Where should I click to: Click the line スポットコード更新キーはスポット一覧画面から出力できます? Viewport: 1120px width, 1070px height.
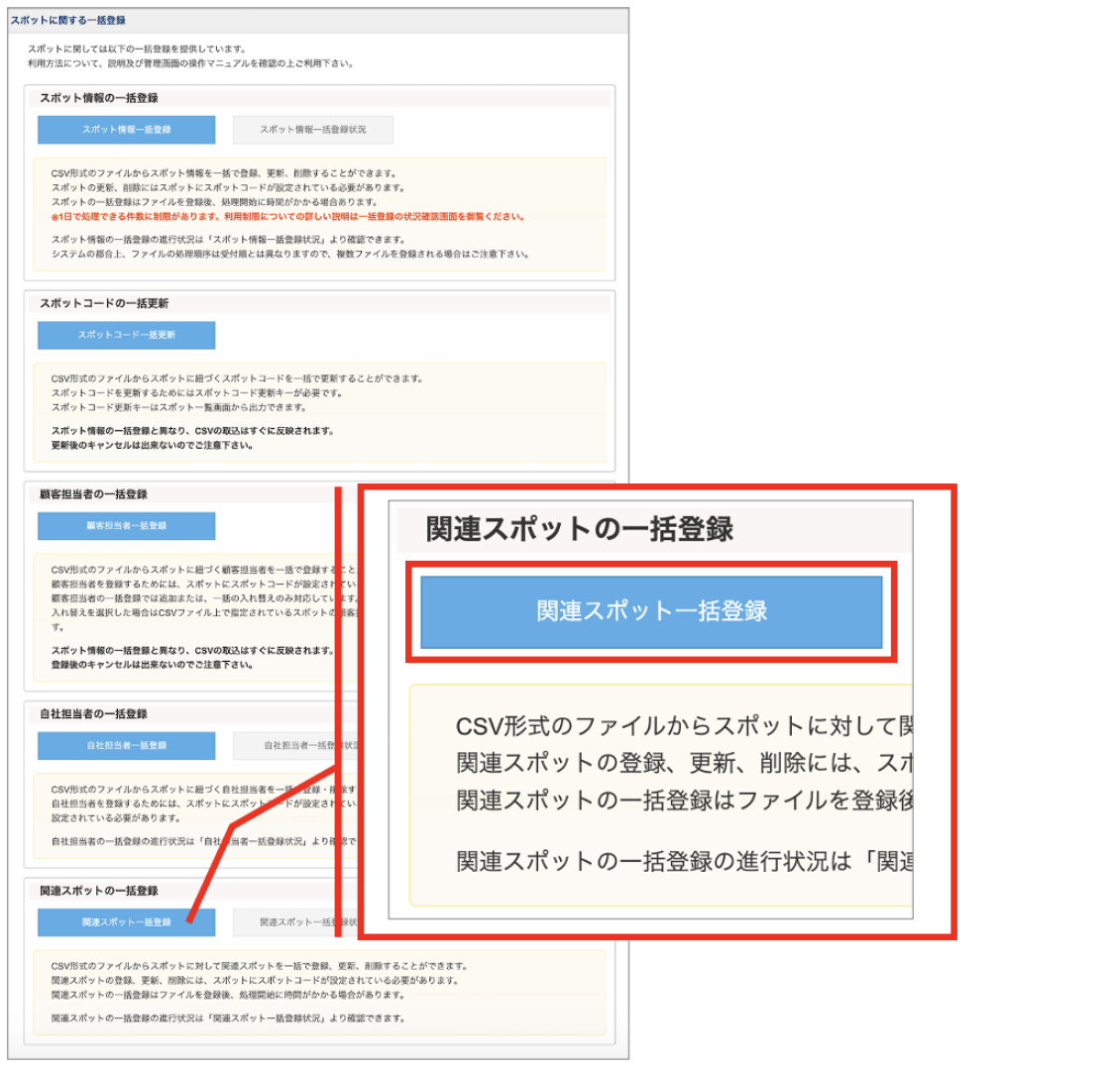coord(178,407)
